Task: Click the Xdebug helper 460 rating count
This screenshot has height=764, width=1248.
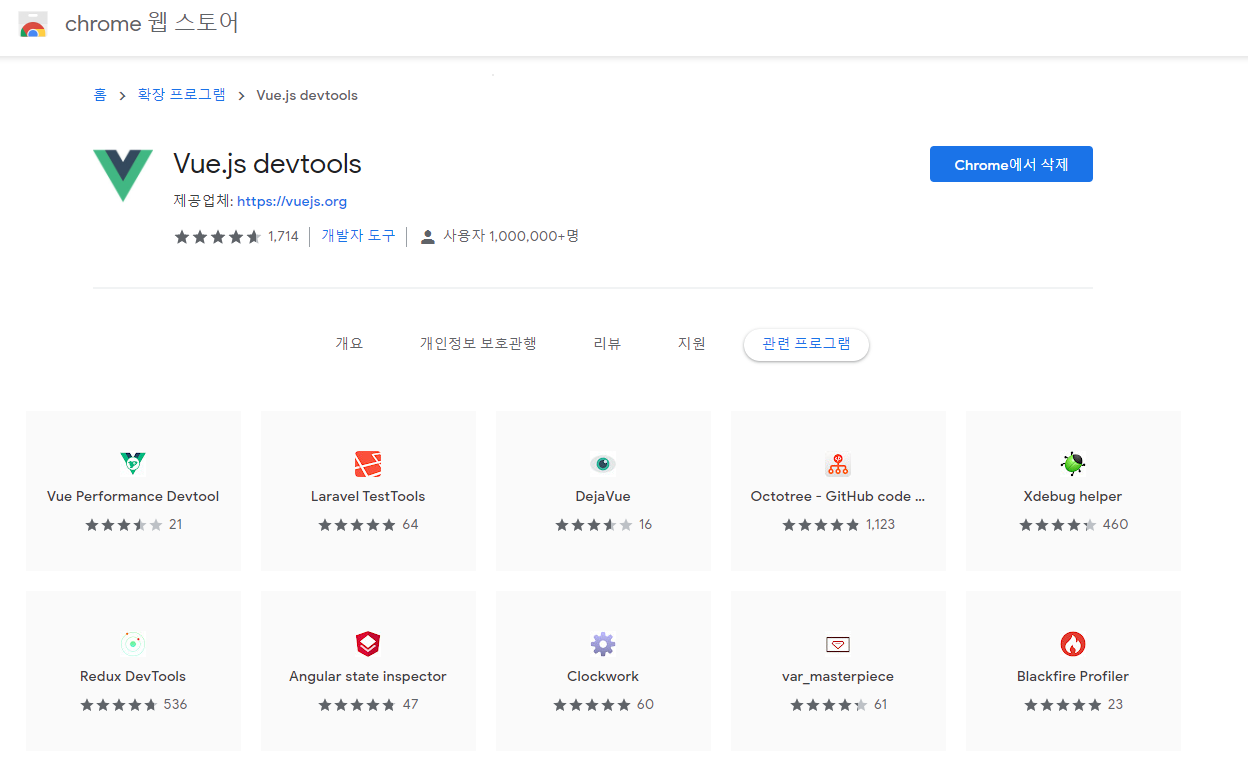Action: pos(1115,524)
